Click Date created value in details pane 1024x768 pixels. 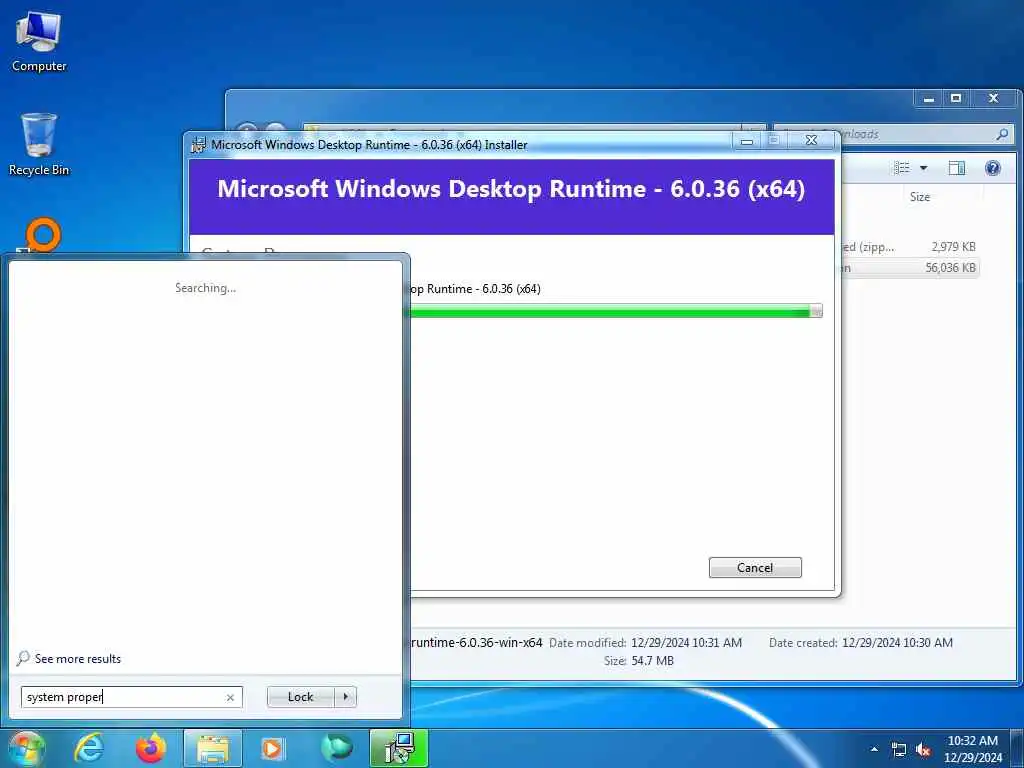[897, 643]
